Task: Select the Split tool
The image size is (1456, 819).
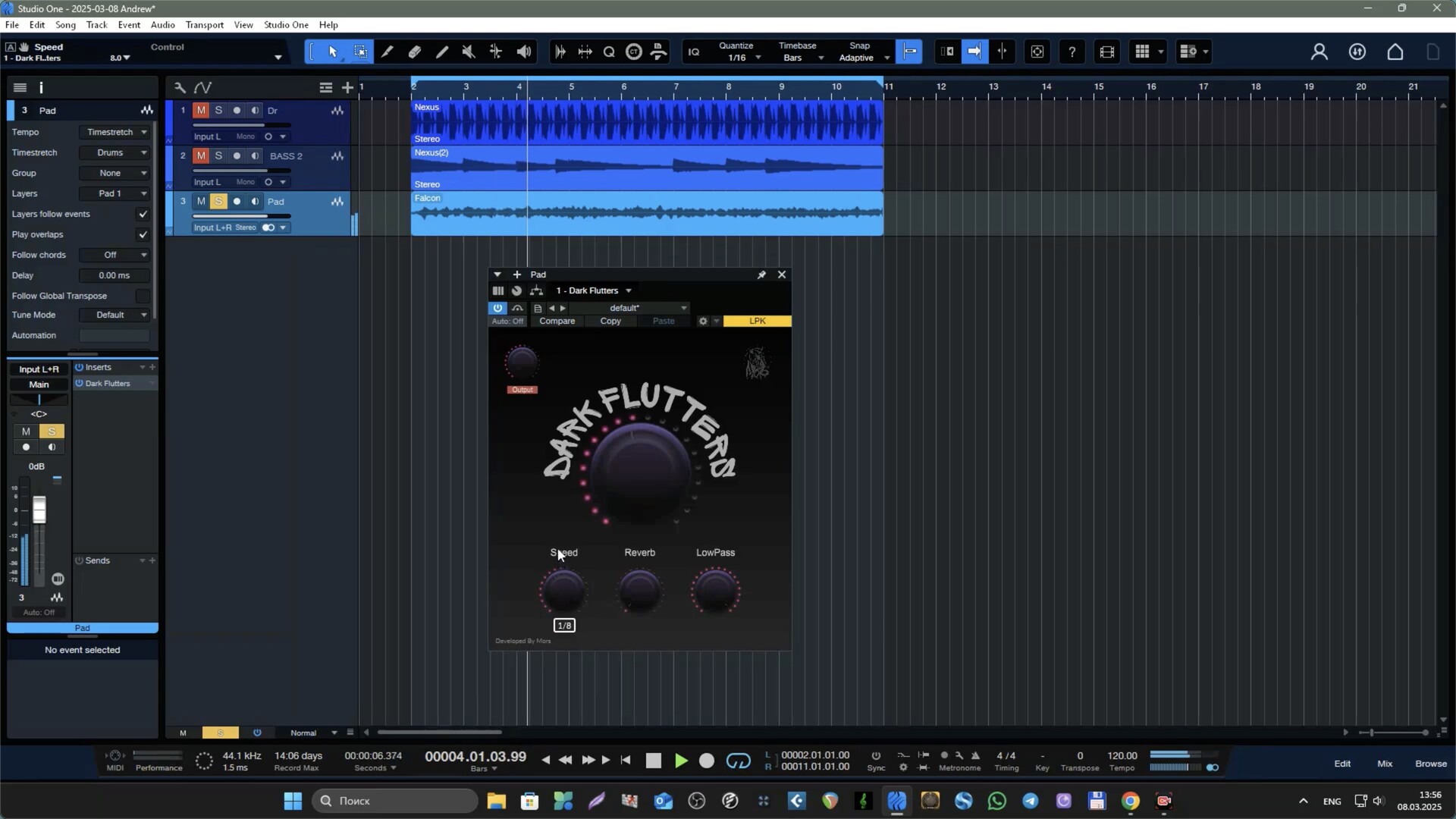Action: [388, 52]
